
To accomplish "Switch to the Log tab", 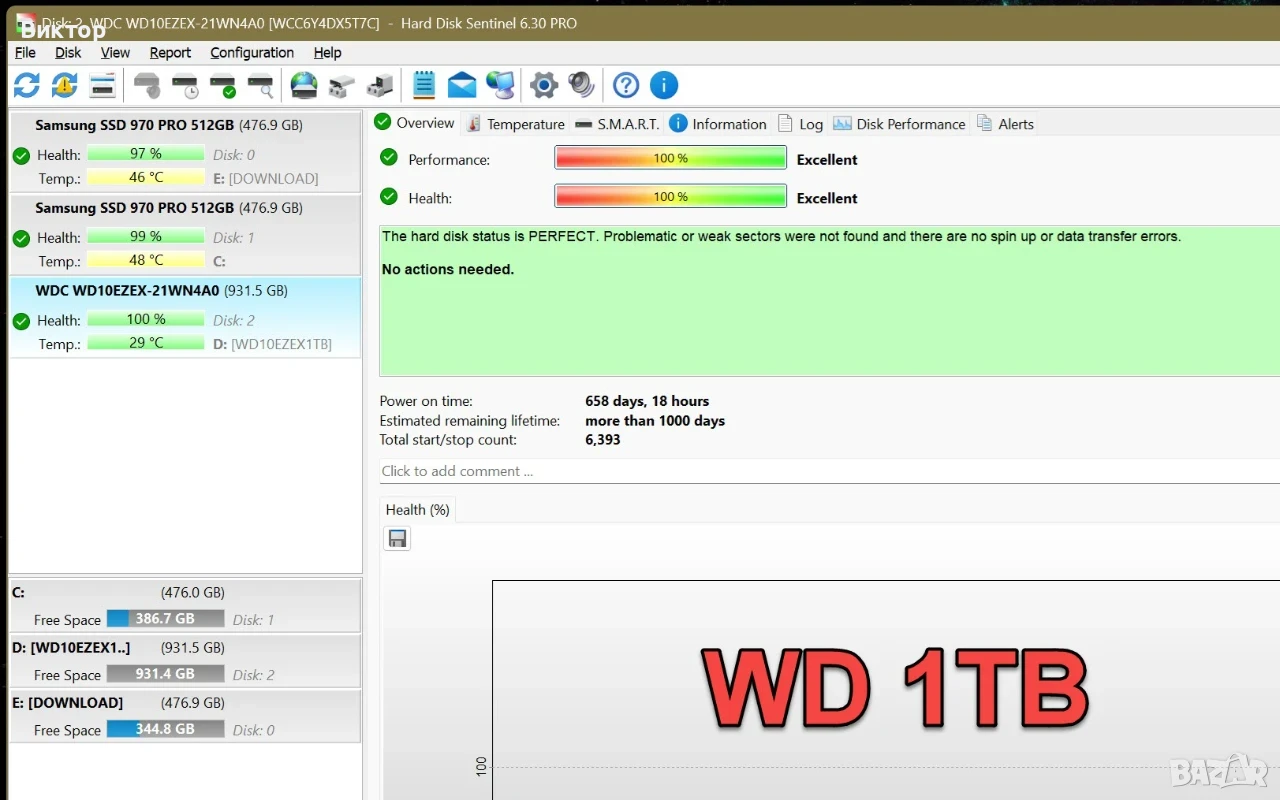I will coord(800,124).
